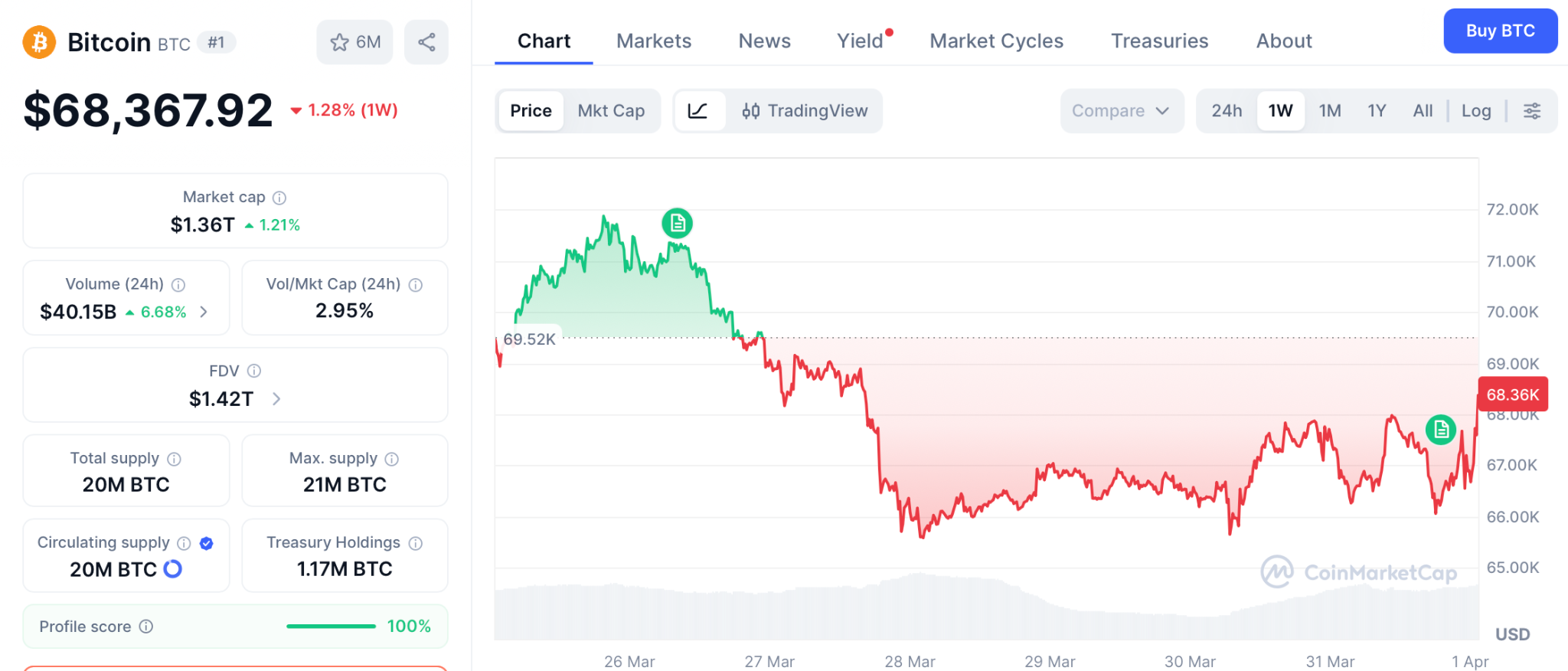This screenshot has width=1568, height=671.
Task: Open chart settings sliders icon
Action: [1532, 111]
